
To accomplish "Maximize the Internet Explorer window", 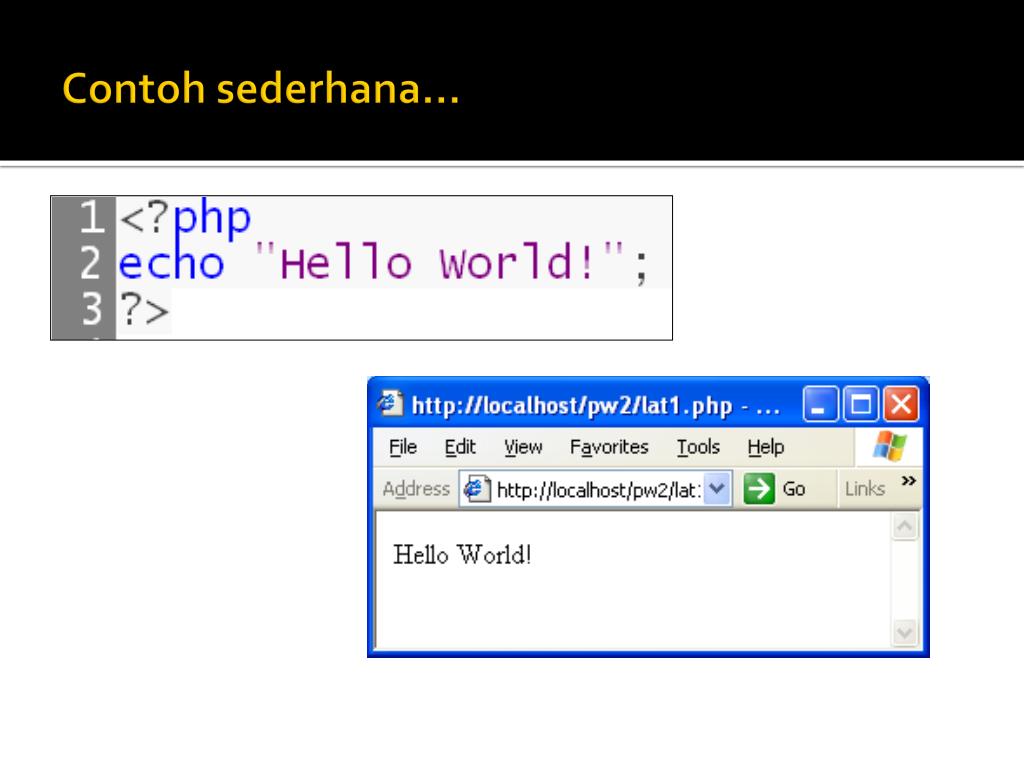I will (861, 404).
